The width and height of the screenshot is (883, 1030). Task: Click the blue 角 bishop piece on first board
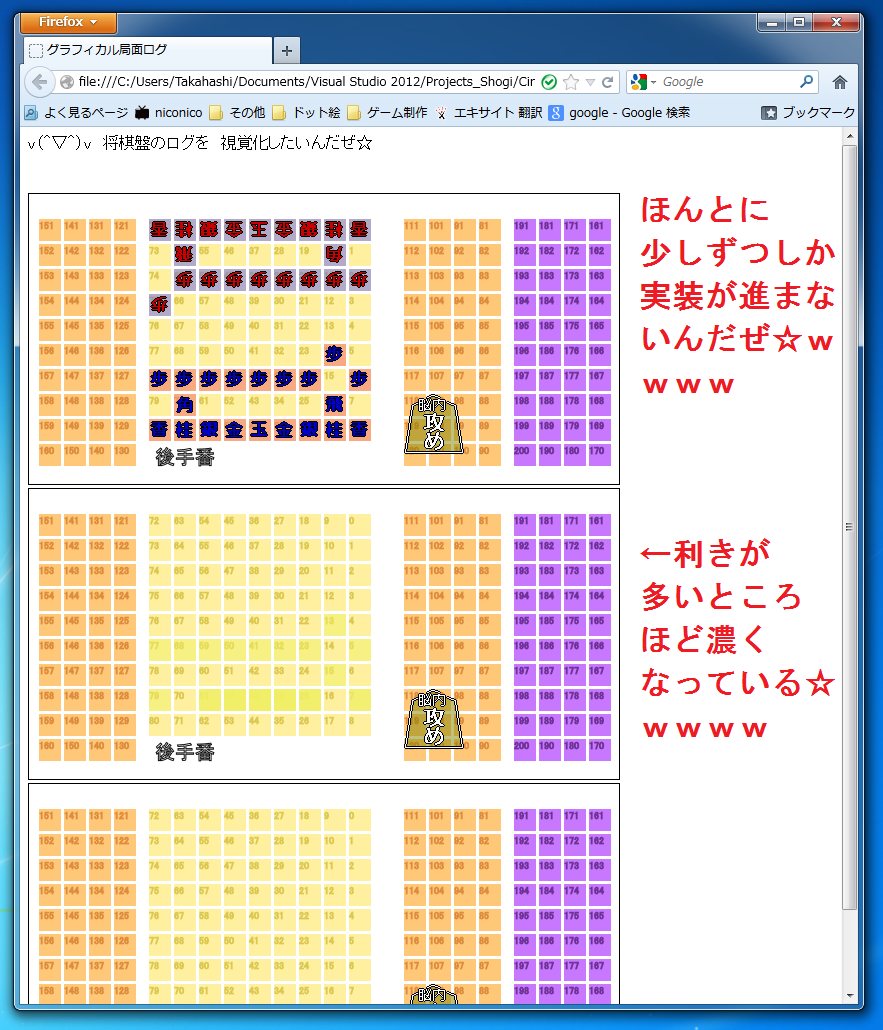[x=185, y=405]
